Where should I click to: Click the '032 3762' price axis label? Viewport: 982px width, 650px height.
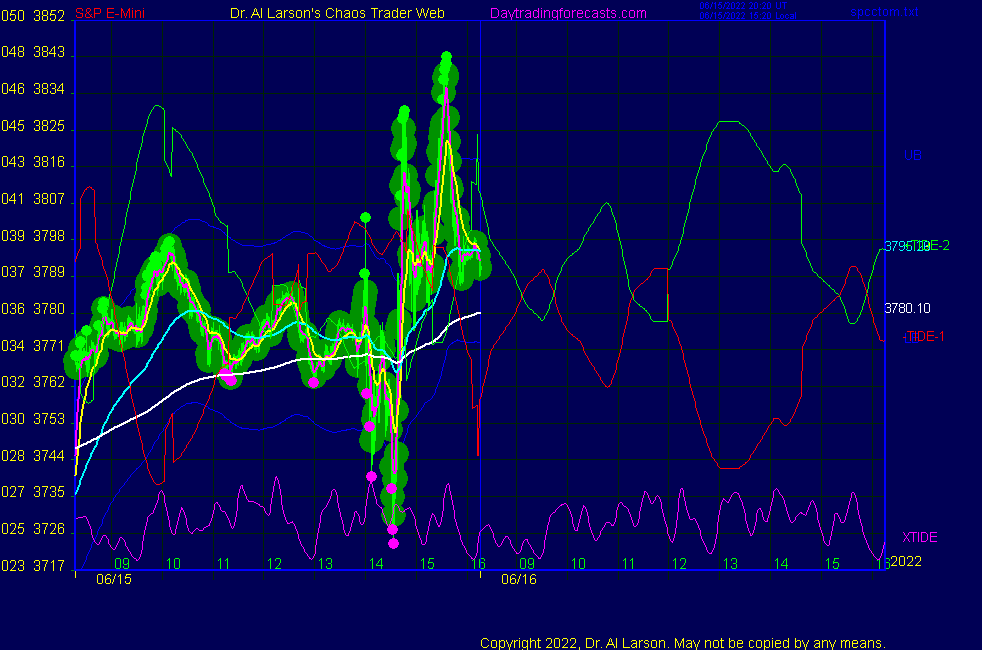point(33,382)
